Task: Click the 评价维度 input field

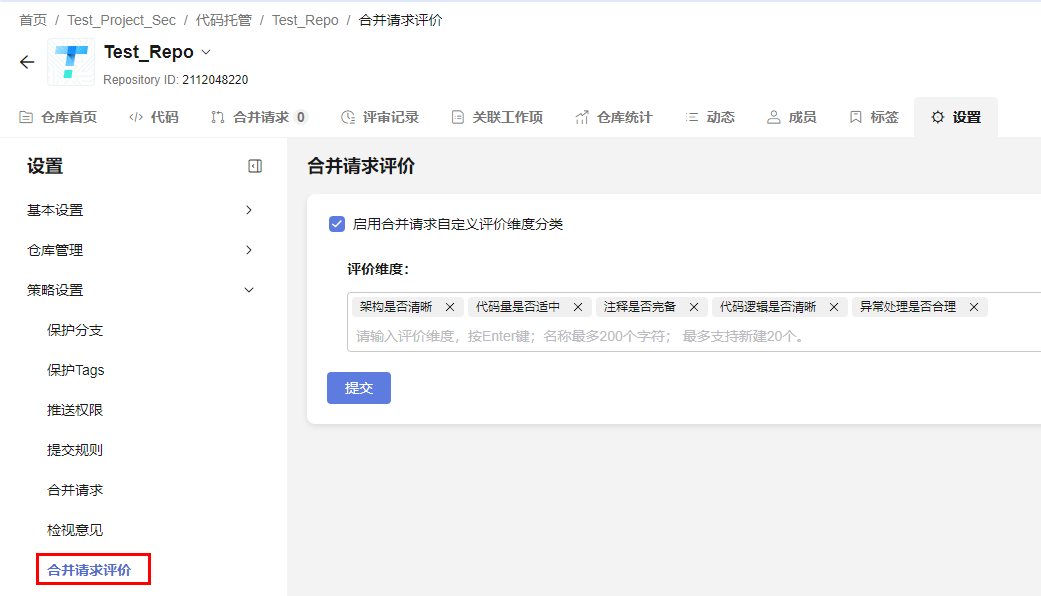Action: (690, 336)
